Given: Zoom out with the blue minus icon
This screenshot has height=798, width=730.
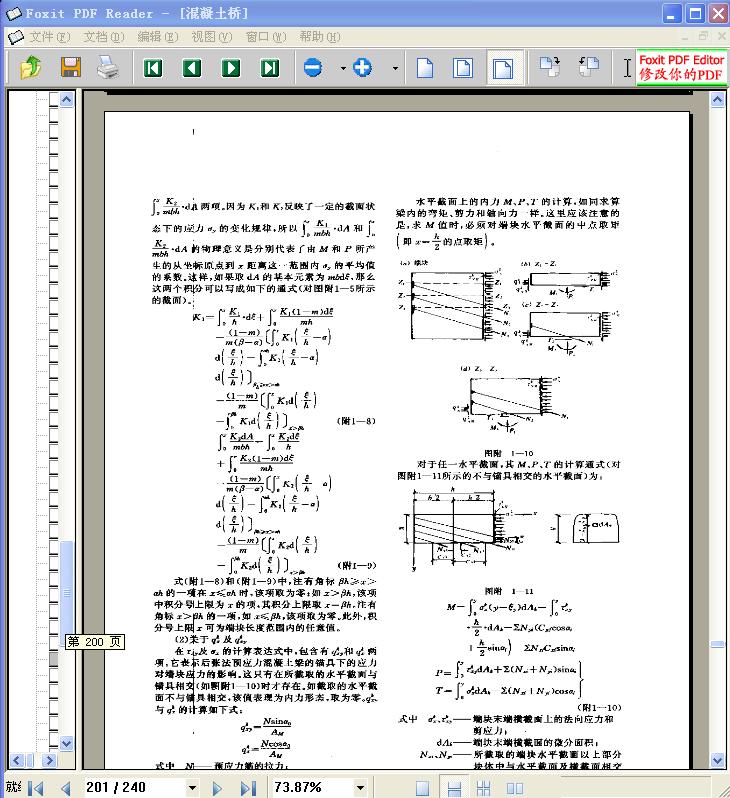Looking at the screenshot, I should [x=313, y=67].
